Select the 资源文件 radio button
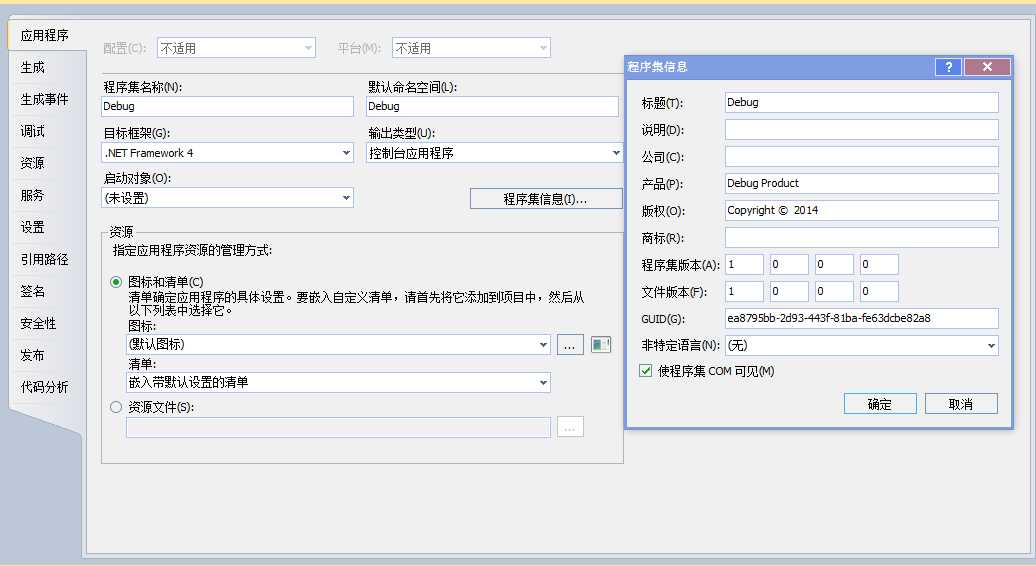Image resolution: width=1036 pixels, height=566 pixels. pyautogui.click(x=116, y=407)
